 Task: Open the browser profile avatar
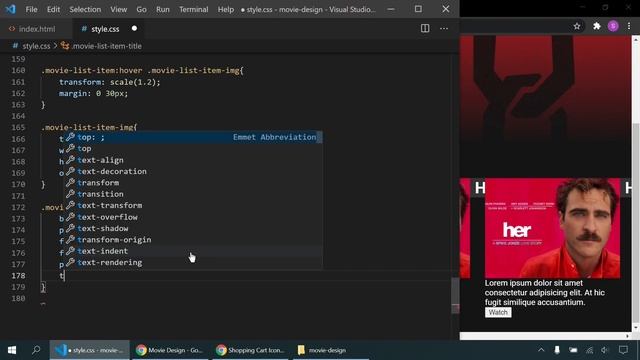pos(613,26)
